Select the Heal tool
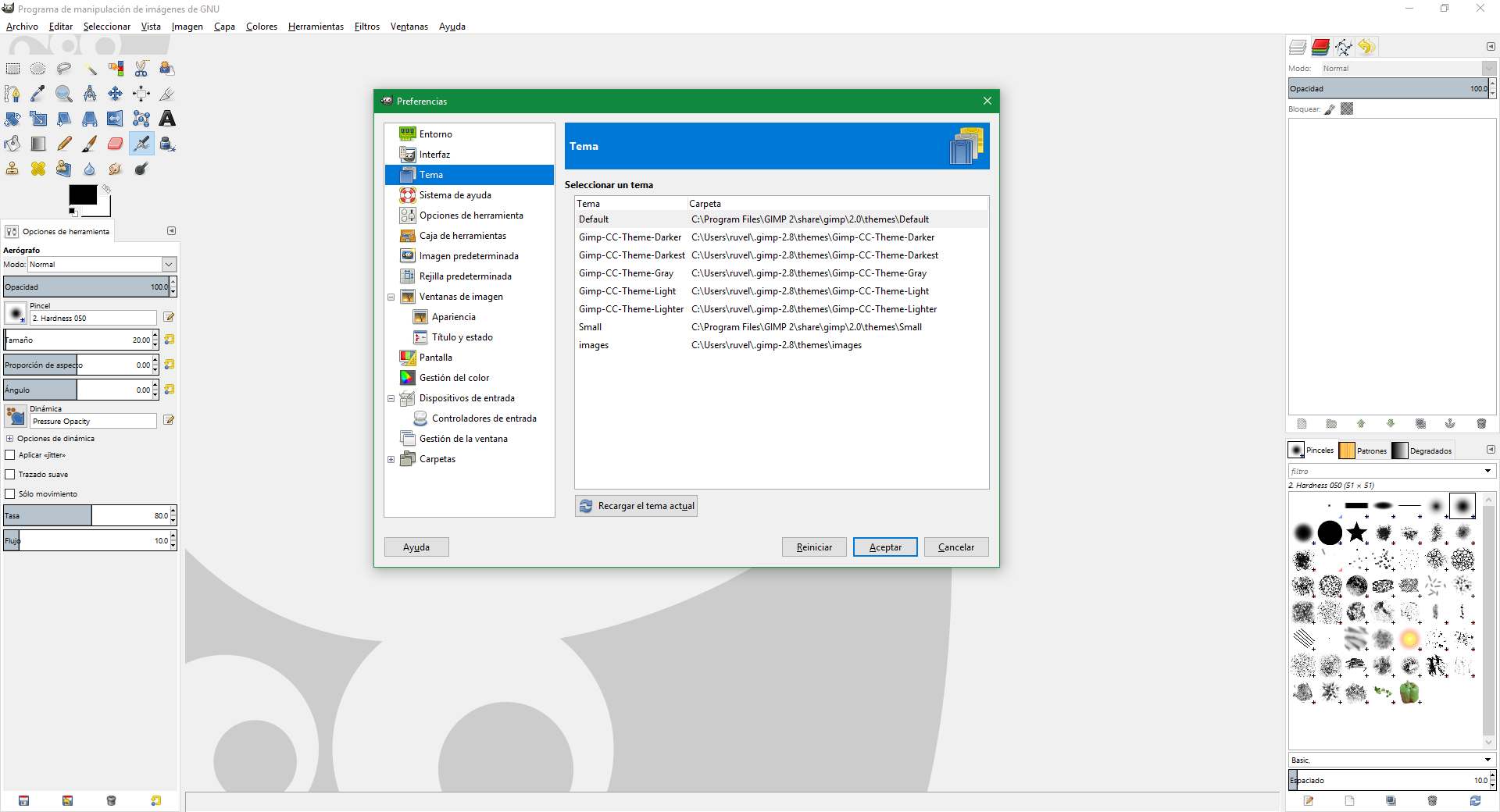 click(38, 169)
